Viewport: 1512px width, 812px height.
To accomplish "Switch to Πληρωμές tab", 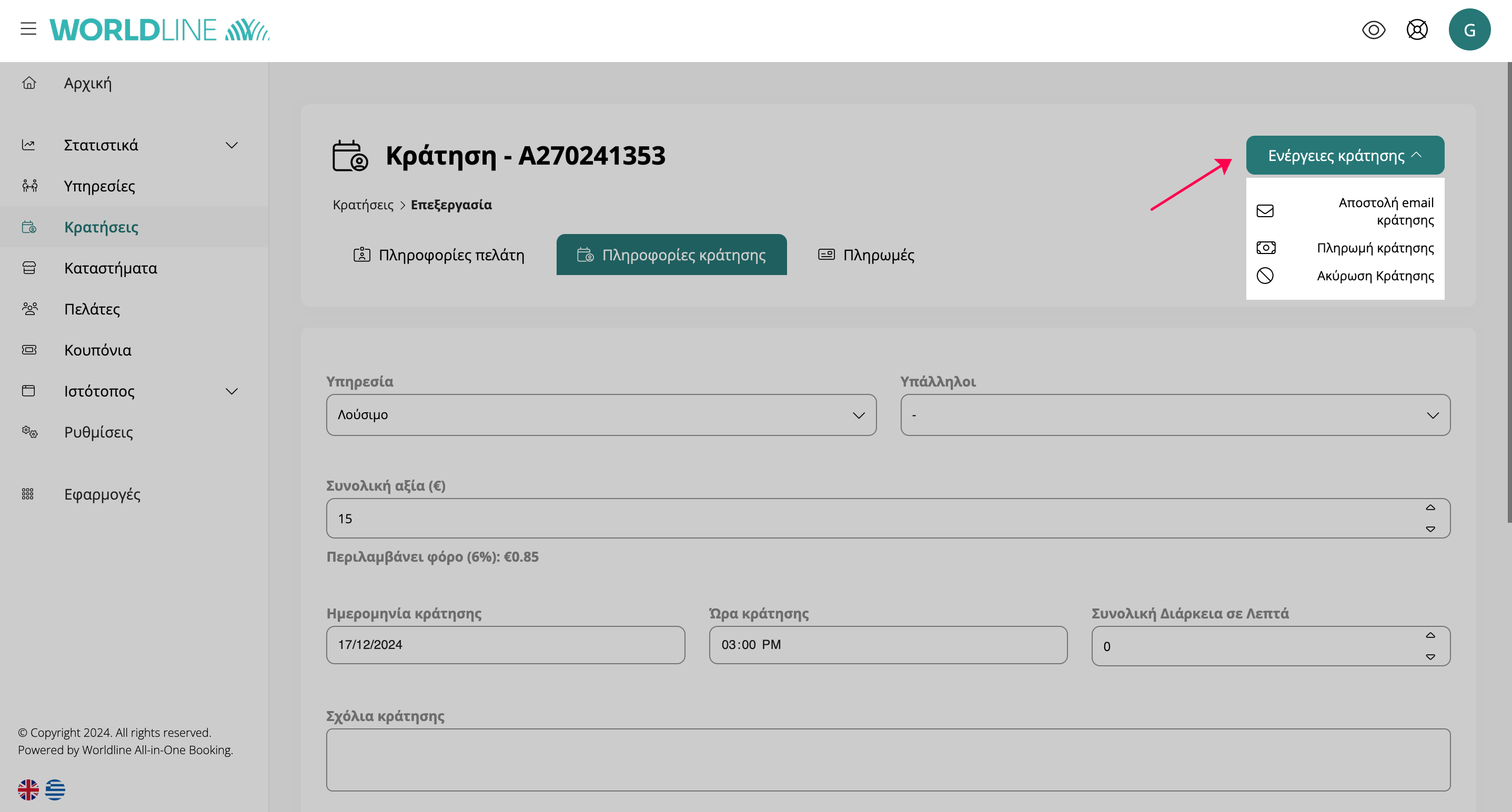I will [866, 255].
